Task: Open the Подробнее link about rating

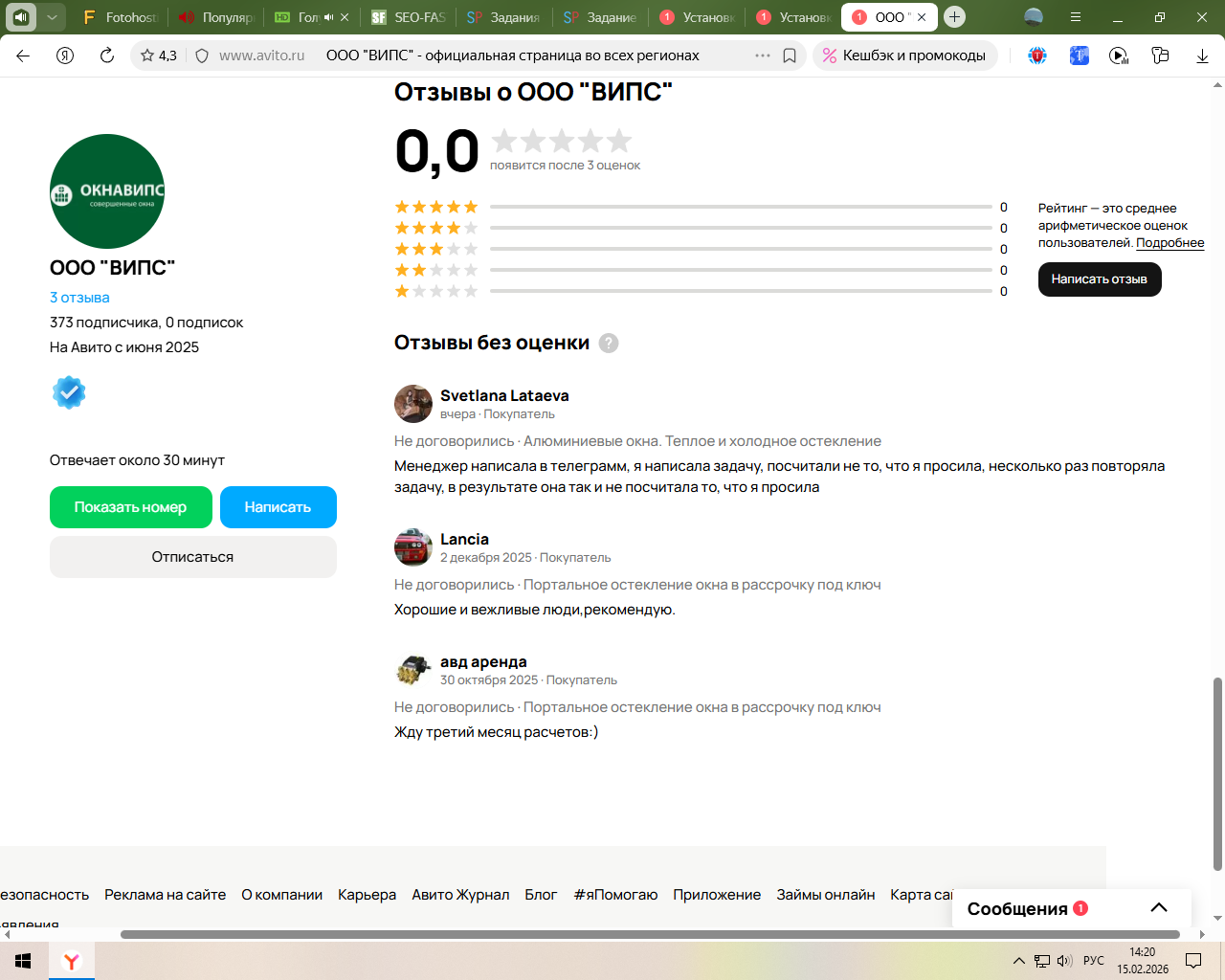Action: click(1170, 243)
